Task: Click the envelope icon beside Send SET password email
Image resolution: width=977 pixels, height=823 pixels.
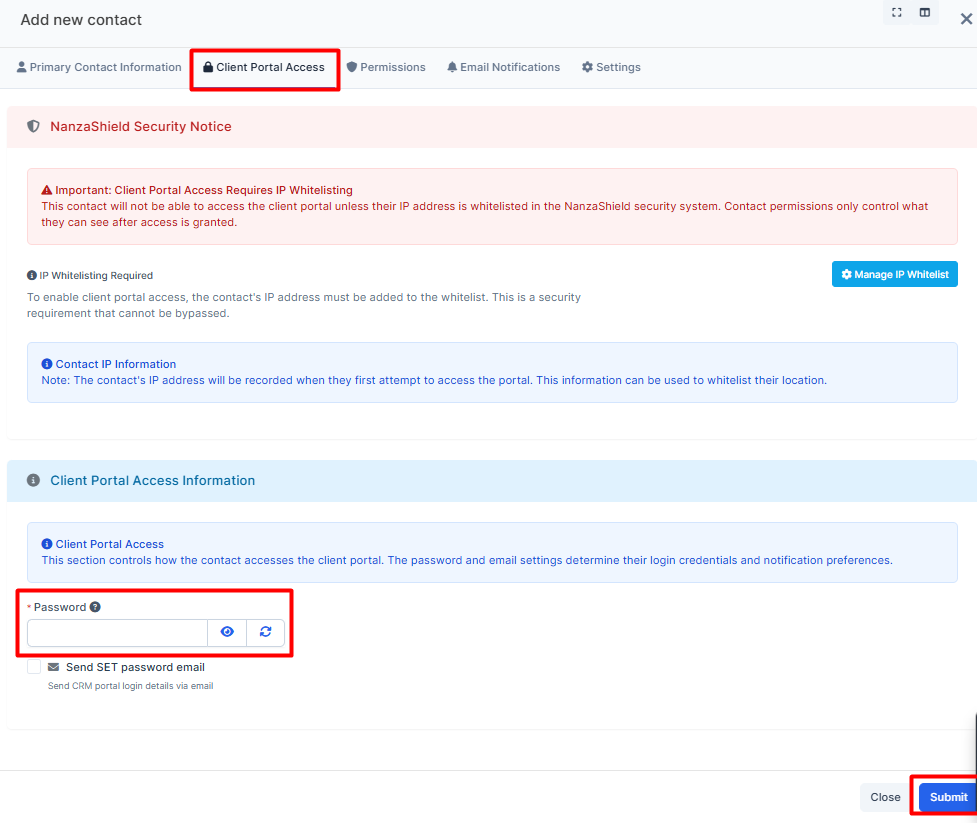Action: [x=54, y=667]
